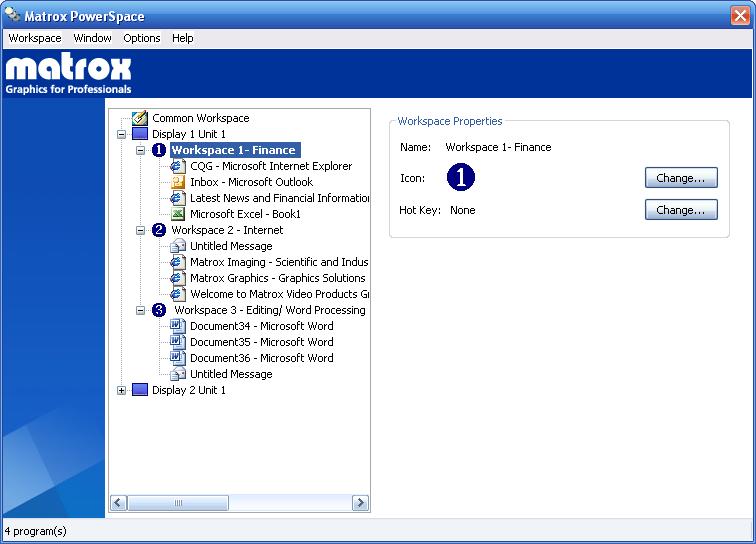Close the Matrox PowerSpace window
Viewport: 756px width, 544px height.
click(740, 15)
